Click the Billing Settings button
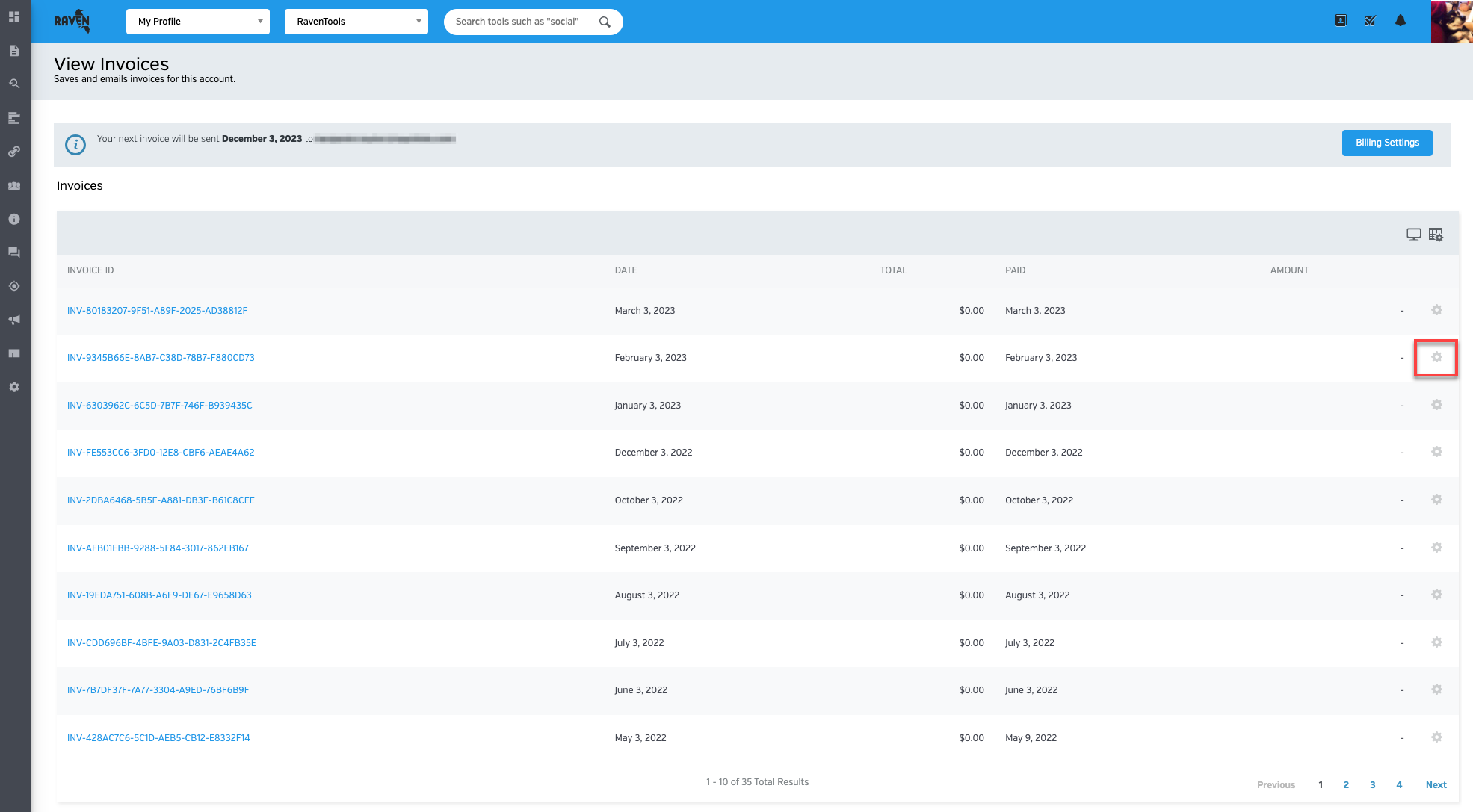Screen dimensions: 1473x812 [x=1387, y=143]
